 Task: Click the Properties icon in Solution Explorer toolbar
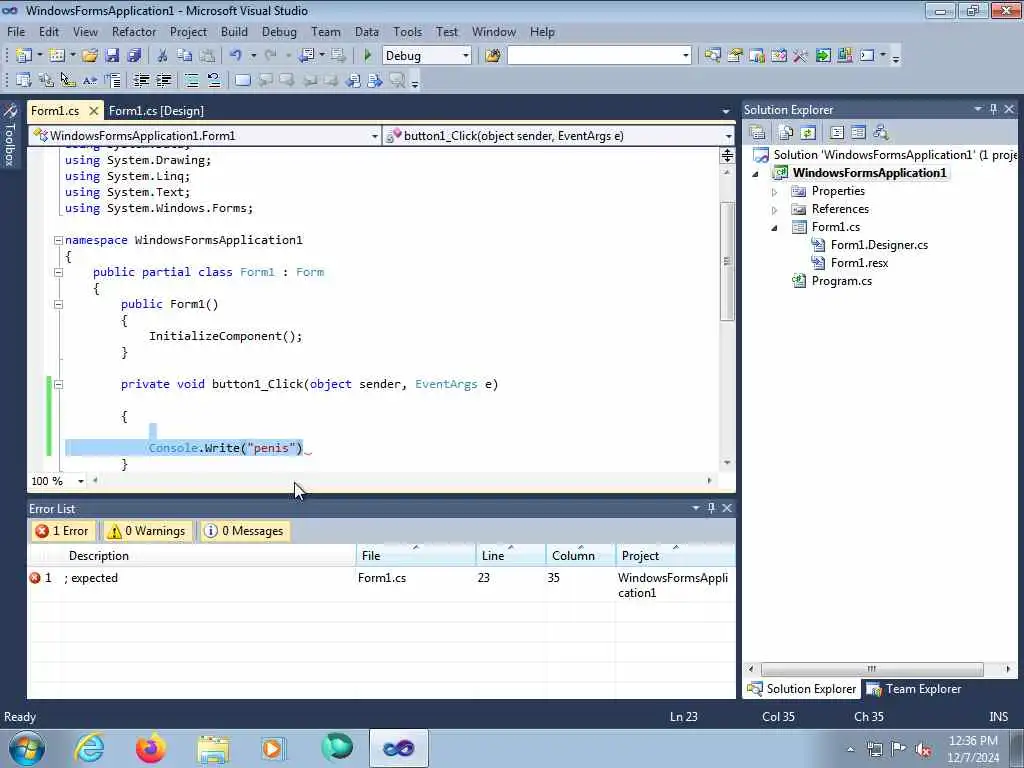[x=758, y=133]
